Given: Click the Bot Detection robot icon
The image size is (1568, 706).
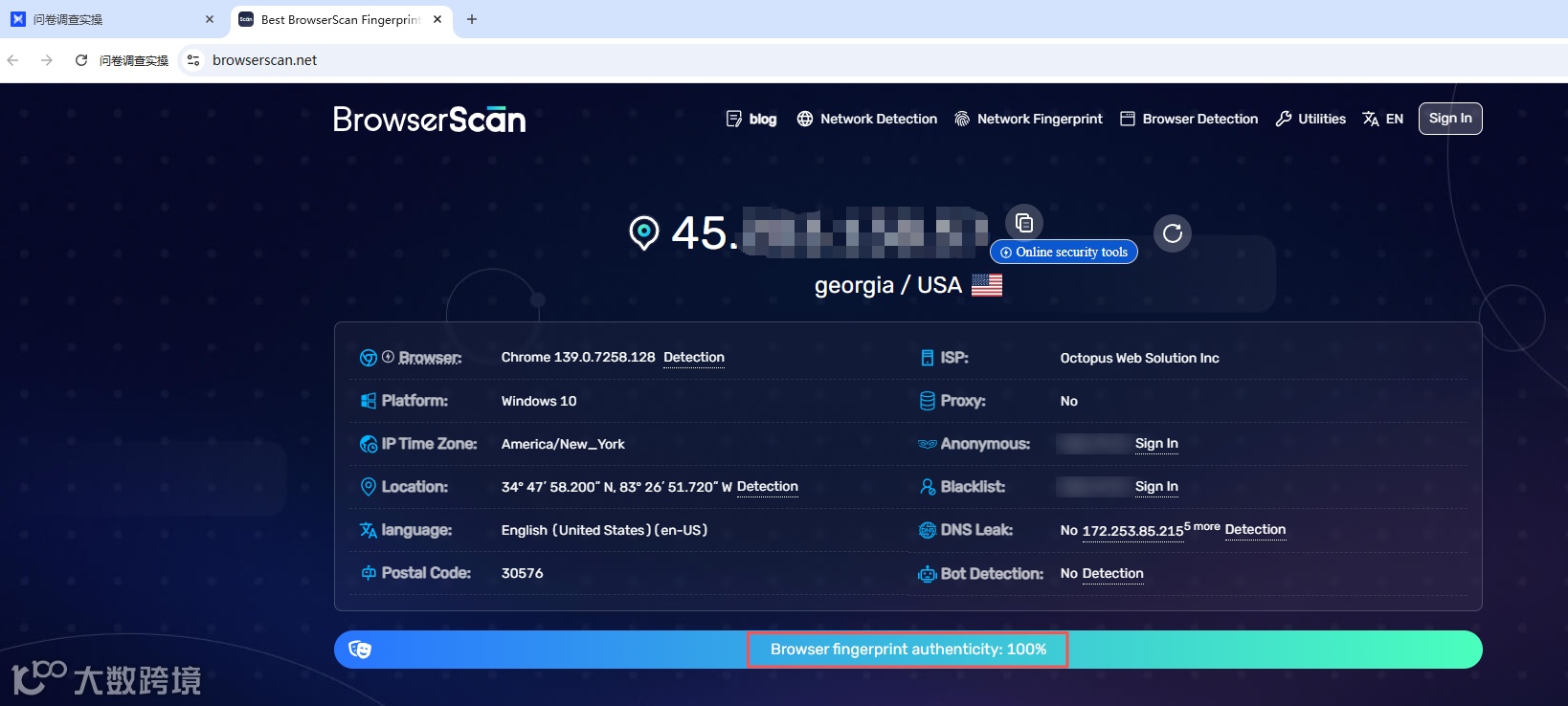Looking at the screenshot, I should [927, 574].
